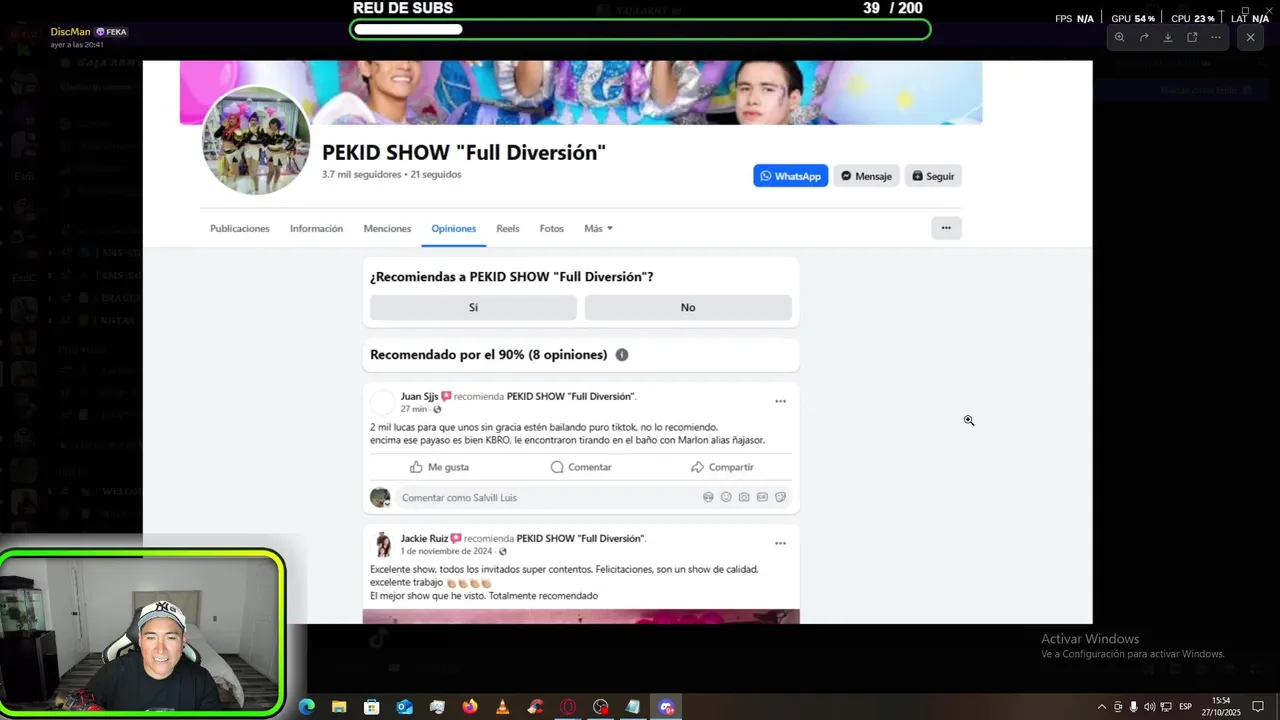Click the microphone icon in system tray

tap(1133, 707)
